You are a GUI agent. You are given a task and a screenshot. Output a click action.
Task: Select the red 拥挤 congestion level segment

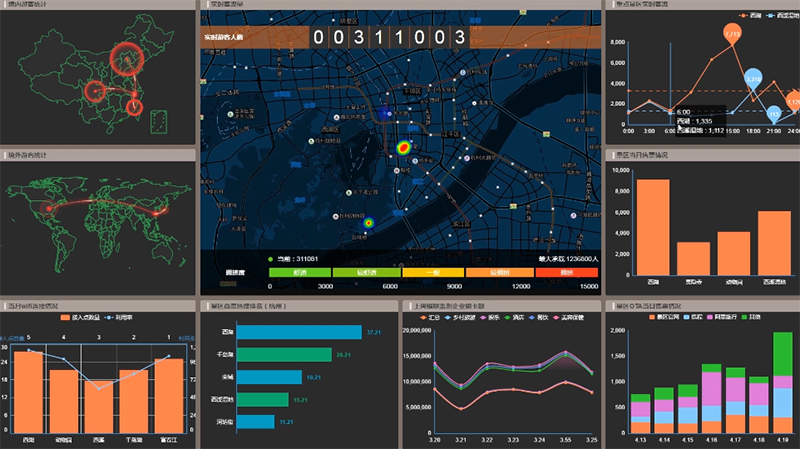pos(566,272)
